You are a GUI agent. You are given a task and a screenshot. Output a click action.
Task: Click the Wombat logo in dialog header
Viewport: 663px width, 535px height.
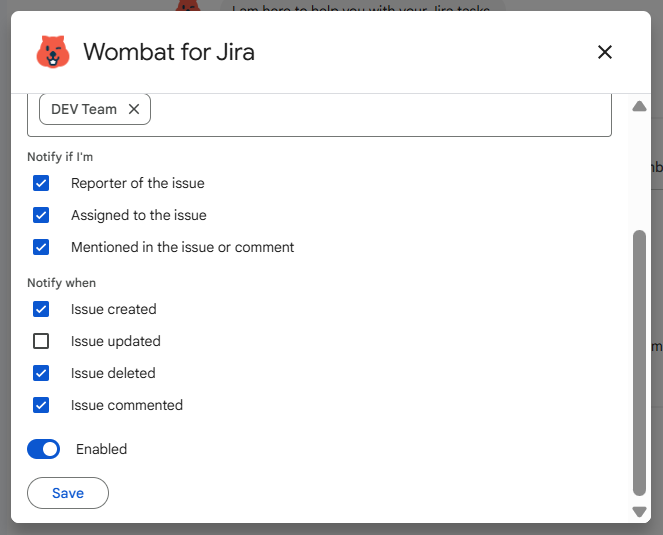(52, 52)
